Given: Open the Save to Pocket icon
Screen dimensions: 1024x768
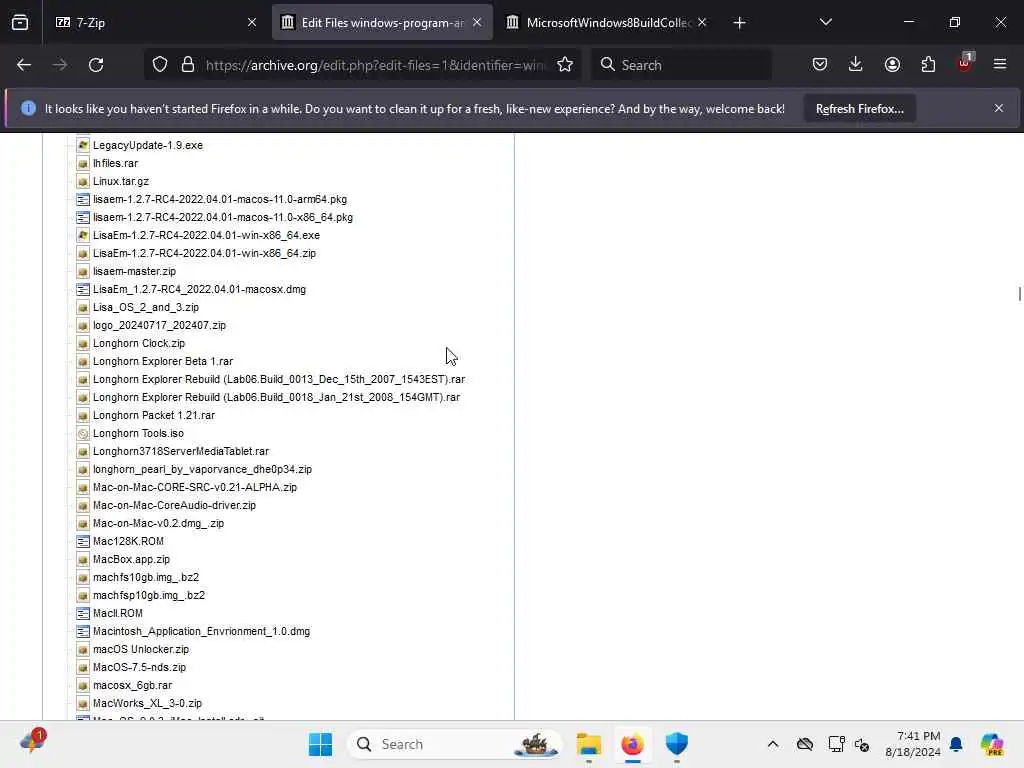Looking at the screenshot, I should (x=820, y=65).
